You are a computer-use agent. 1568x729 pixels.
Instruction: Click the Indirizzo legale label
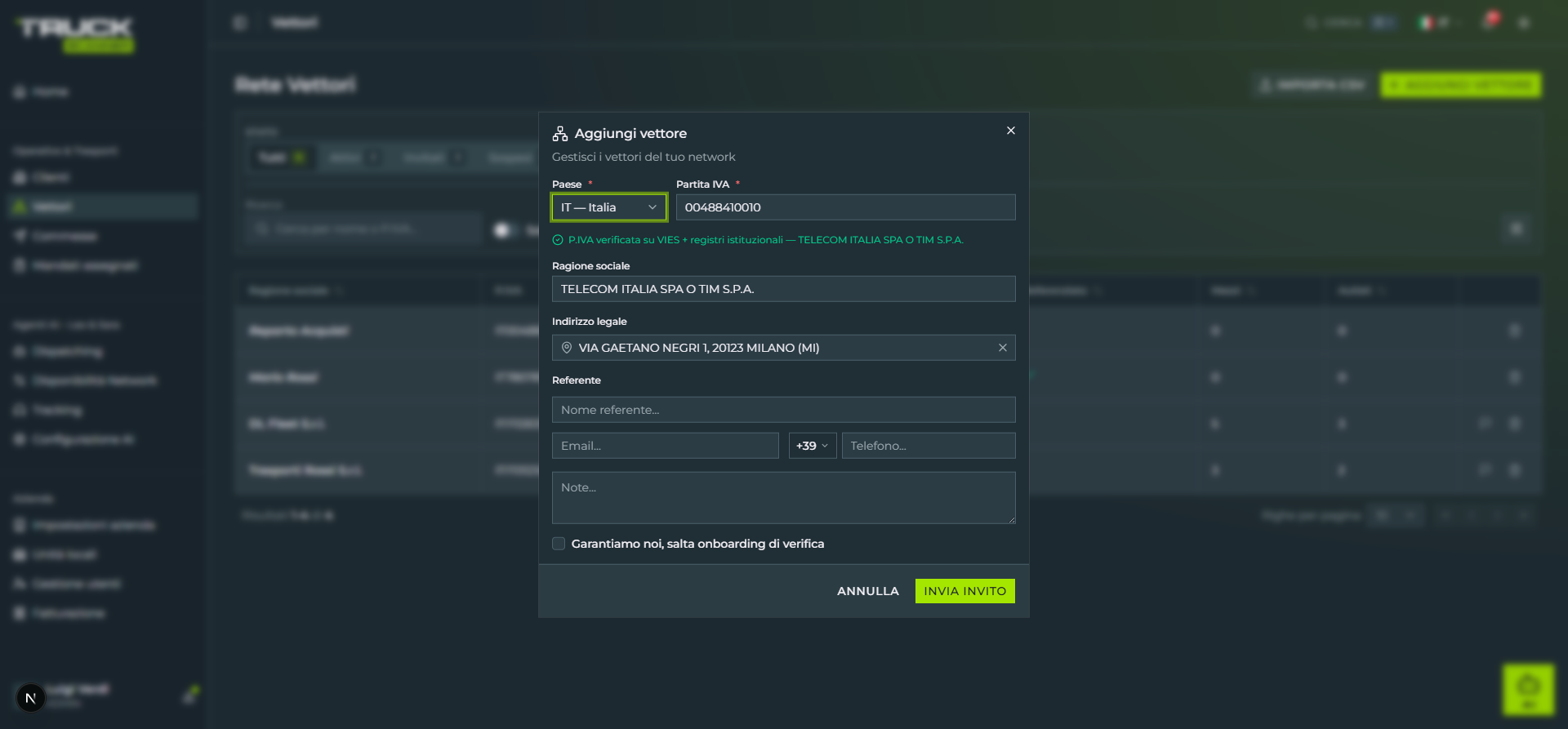[590, 322]
